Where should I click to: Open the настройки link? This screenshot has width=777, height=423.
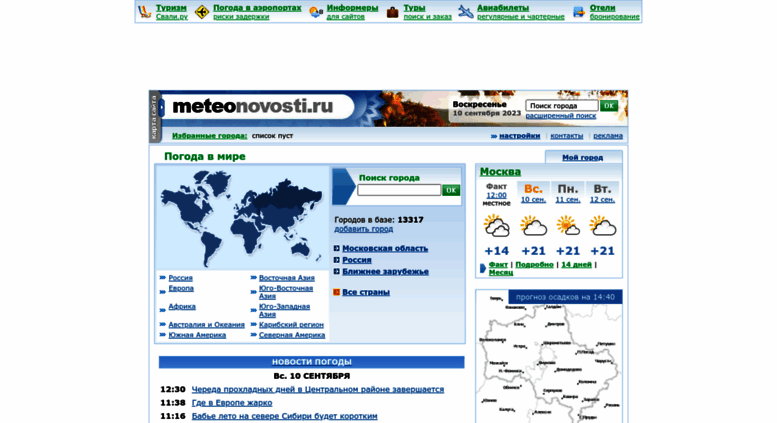tap(519, 136)
